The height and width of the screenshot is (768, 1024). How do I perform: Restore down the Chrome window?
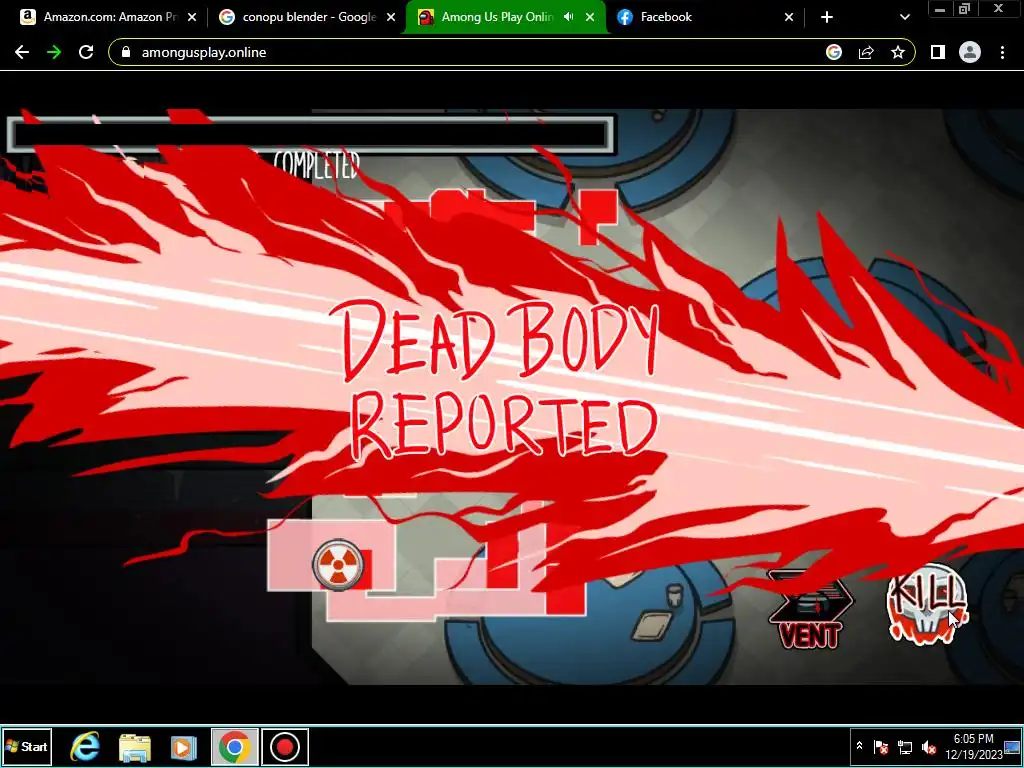point(965,8)
